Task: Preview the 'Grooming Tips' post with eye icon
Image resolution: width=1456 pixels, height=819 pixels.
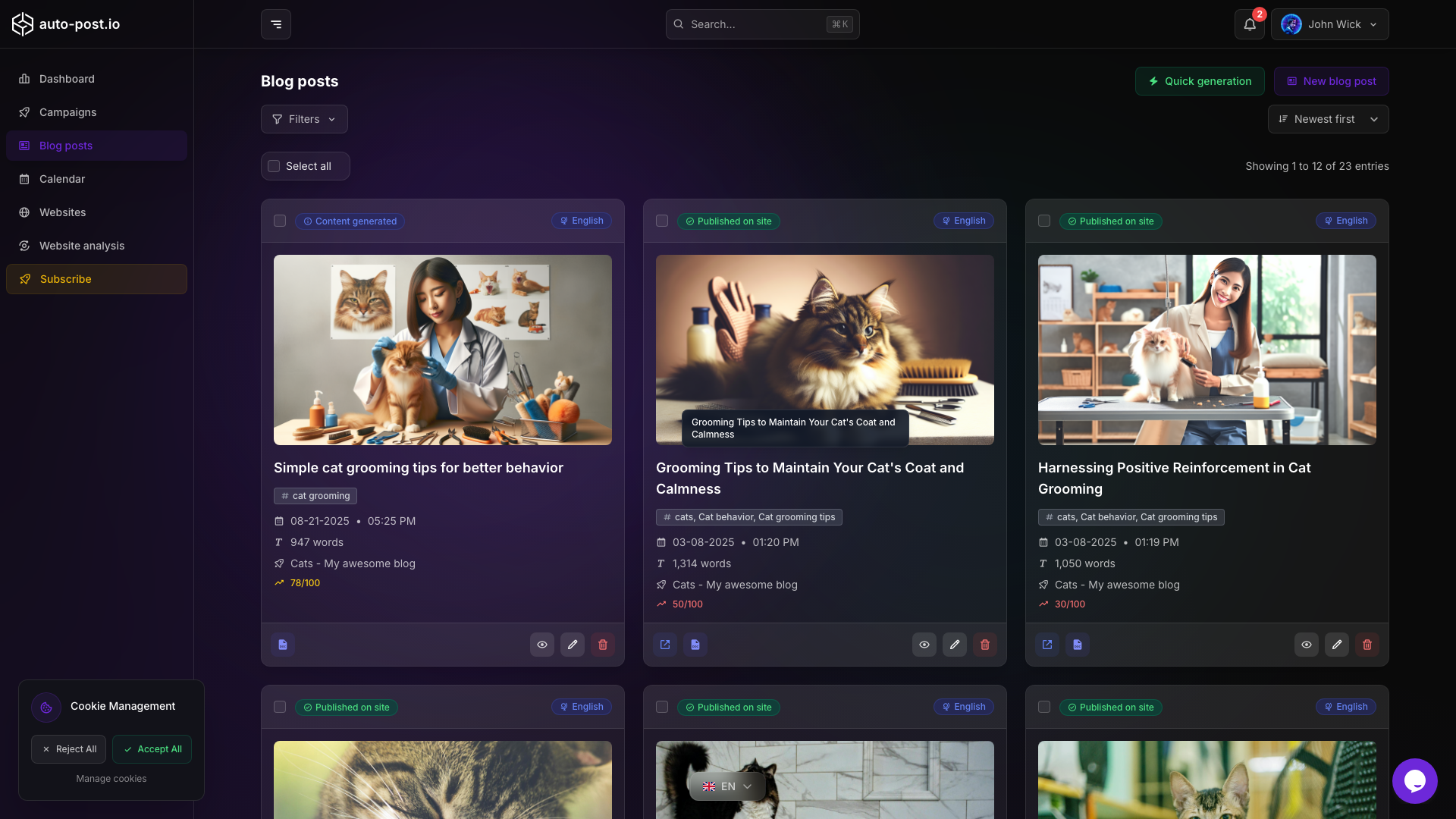Action: (924, 644)
